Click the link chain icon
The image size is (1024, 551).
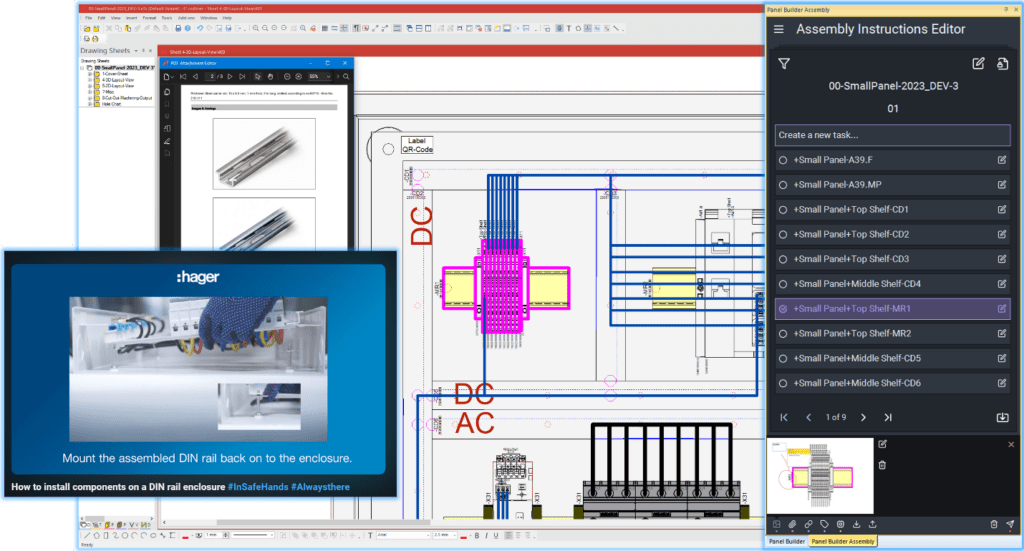coord(808,524)
